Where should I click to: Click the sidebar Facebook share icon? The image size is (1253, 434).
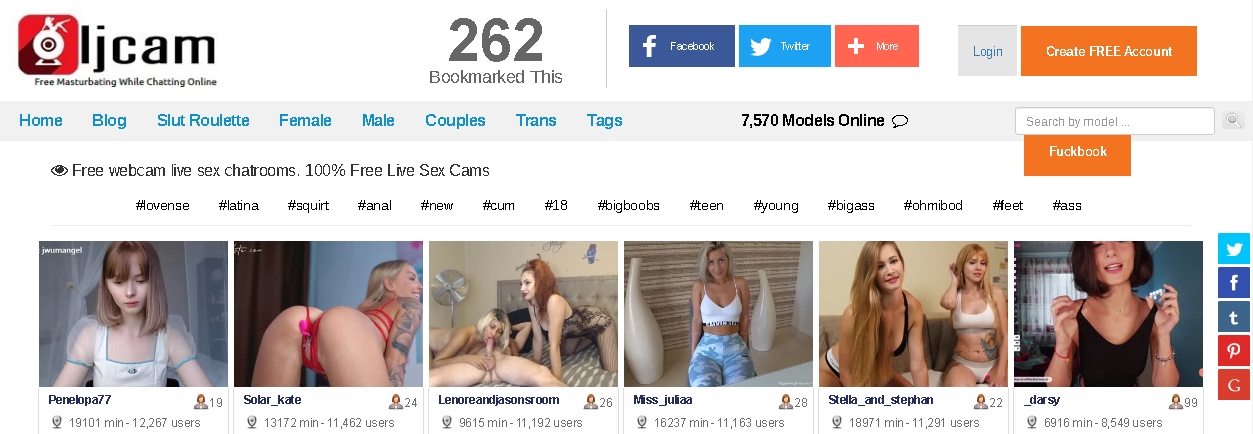coord(1234,283)
